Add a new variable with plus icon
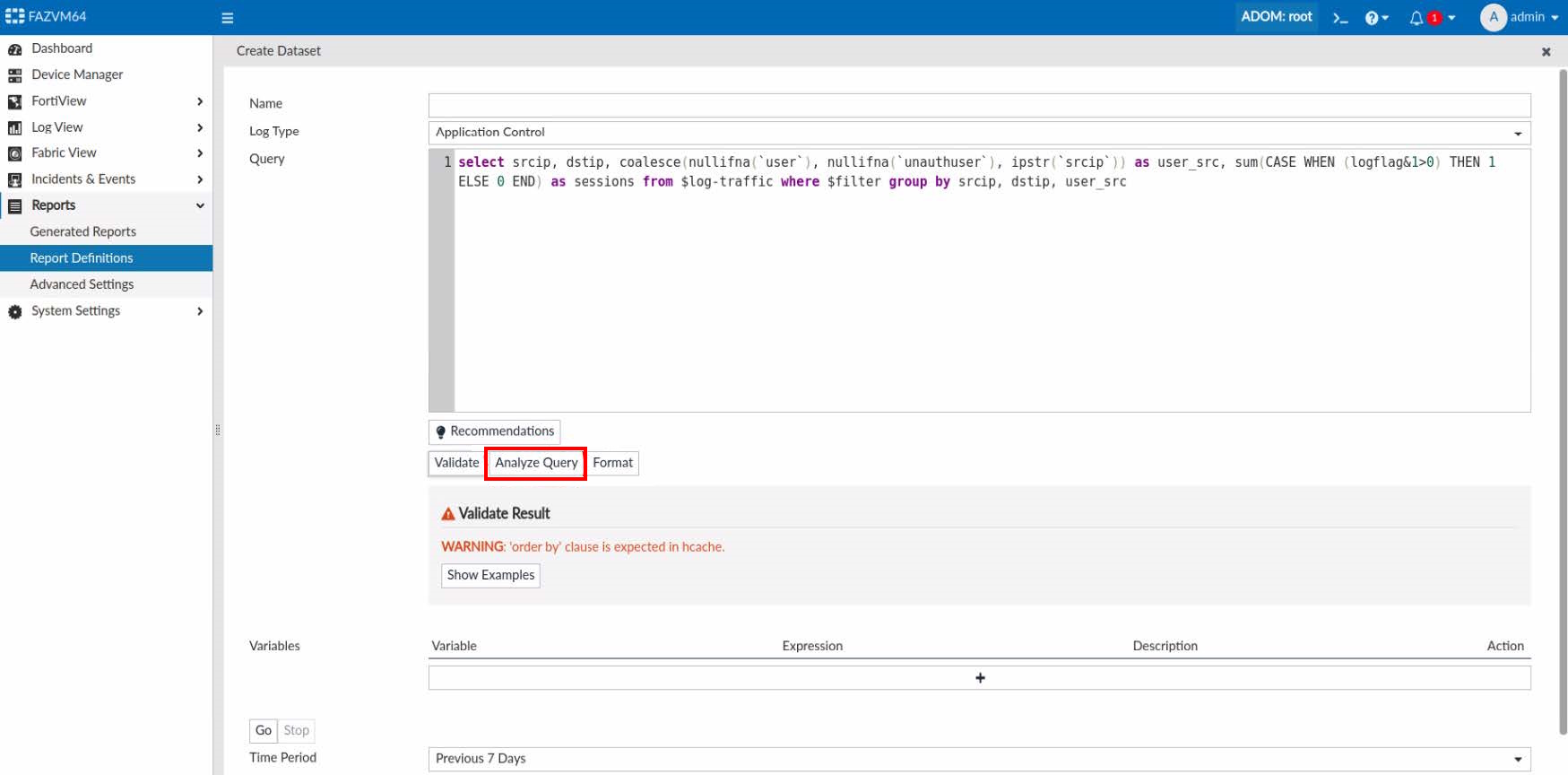The width and height of the screenshot is (1568, 775). 979,678
